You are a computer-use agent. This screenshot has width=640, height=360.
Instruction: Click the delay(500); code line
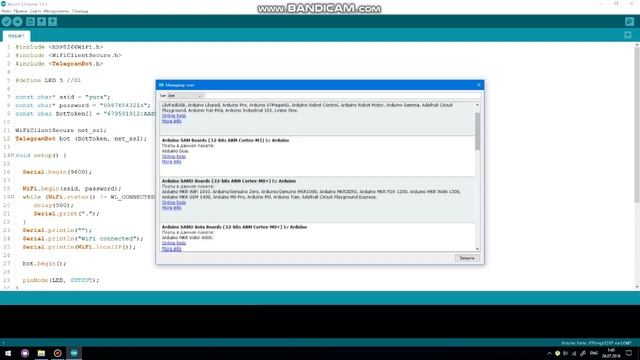point(54,205)
